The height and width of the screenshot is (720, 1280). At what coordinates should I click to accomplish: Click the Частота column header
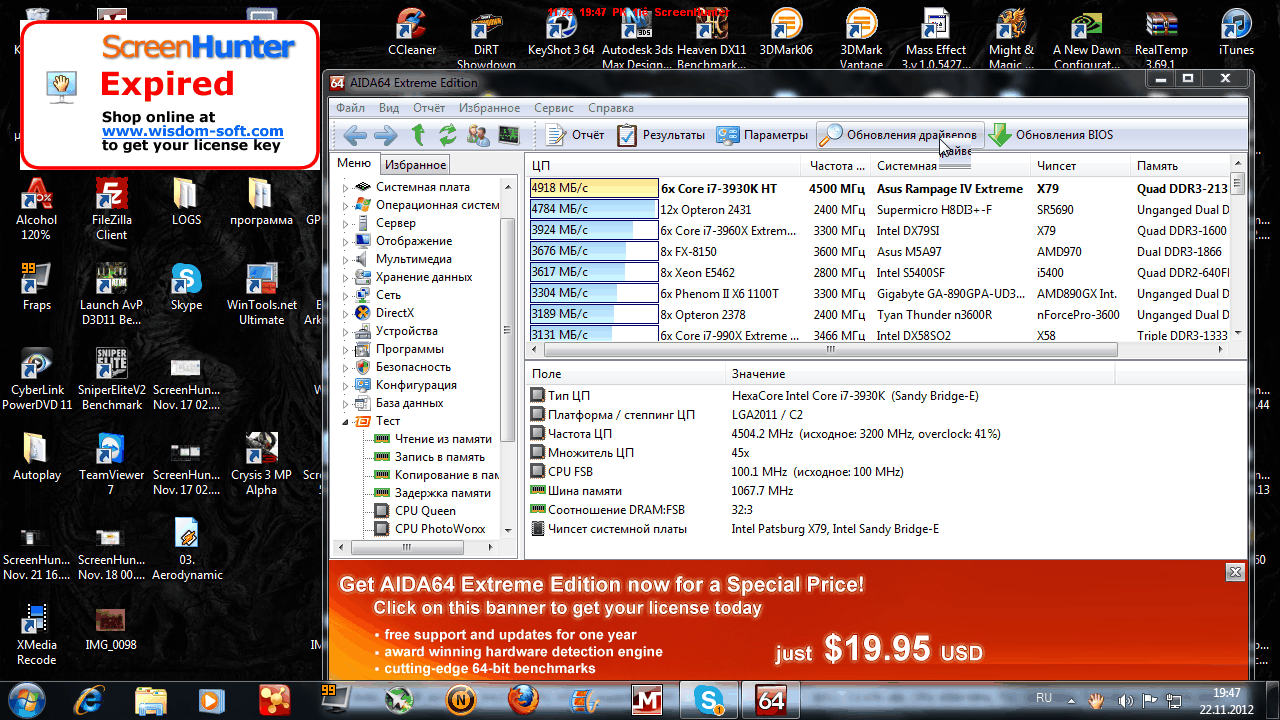pyautogui.click(x=832, y=166)
